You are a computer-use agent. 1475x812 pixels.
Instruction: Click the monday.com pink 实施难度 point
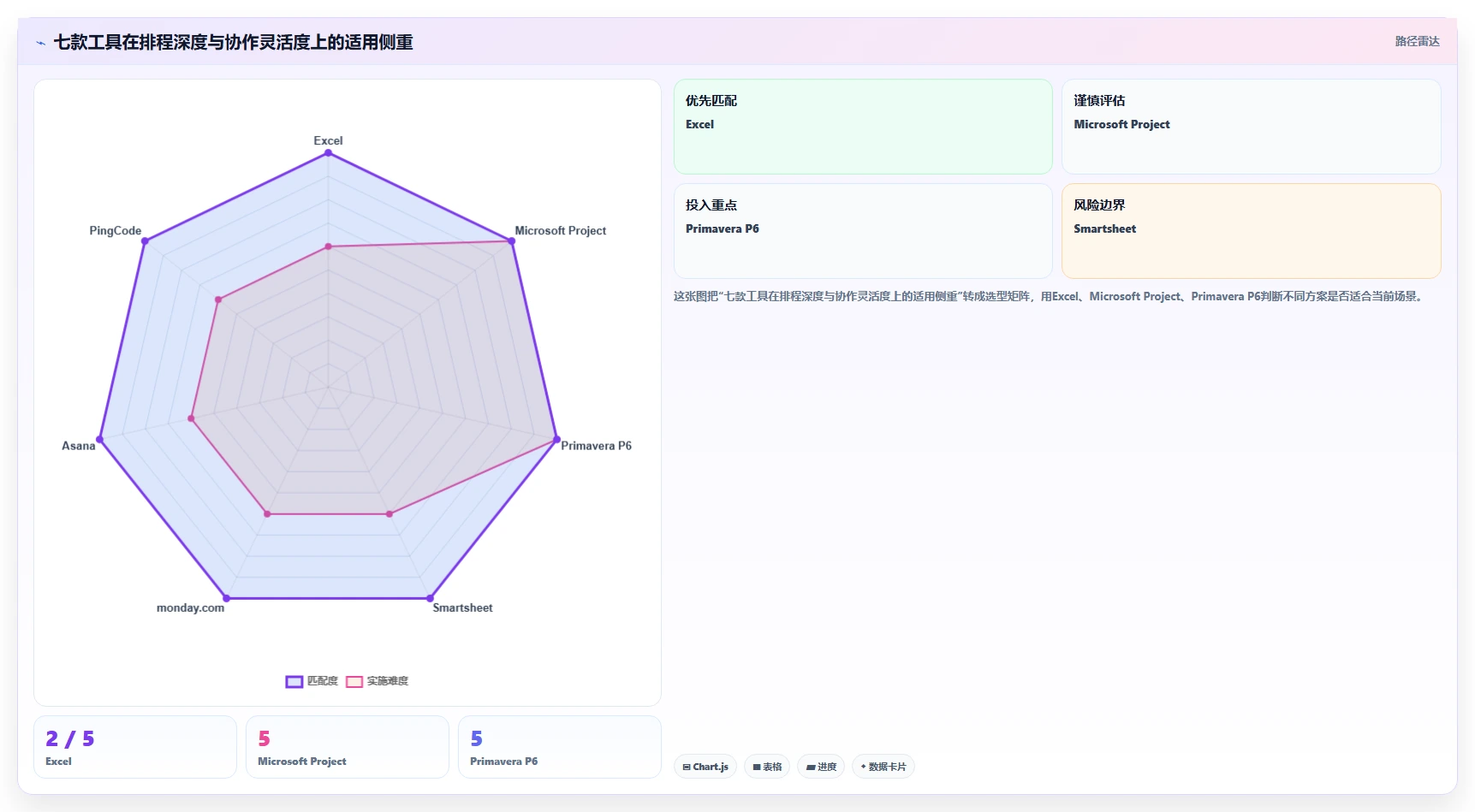[267, 514]
